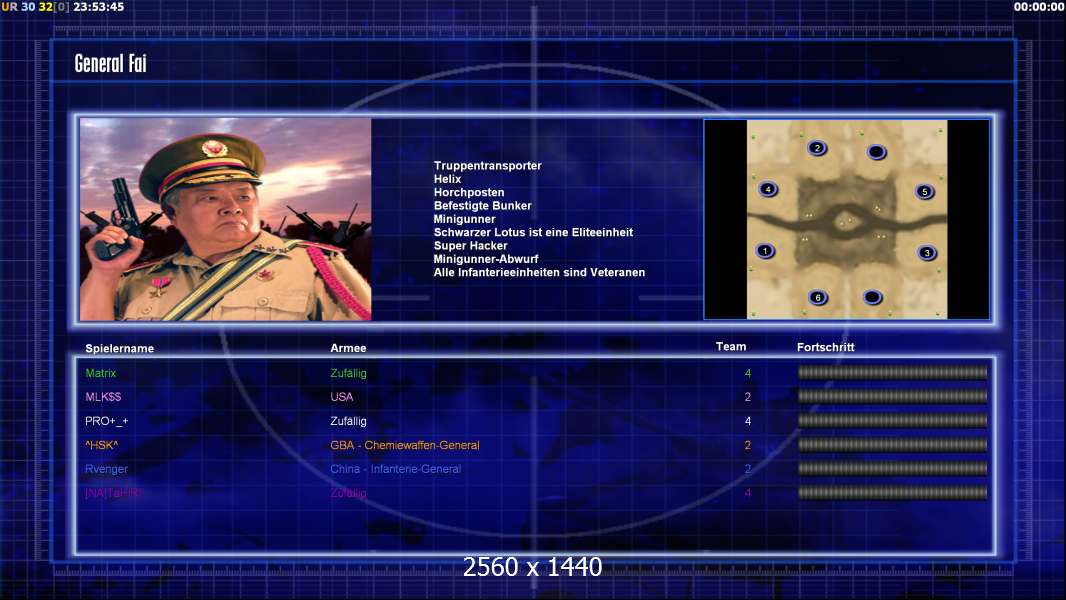The width and height of the screenshot is (1066, 600).
Task: Click the Spielername column header
Action: click(x=120, y=348)
